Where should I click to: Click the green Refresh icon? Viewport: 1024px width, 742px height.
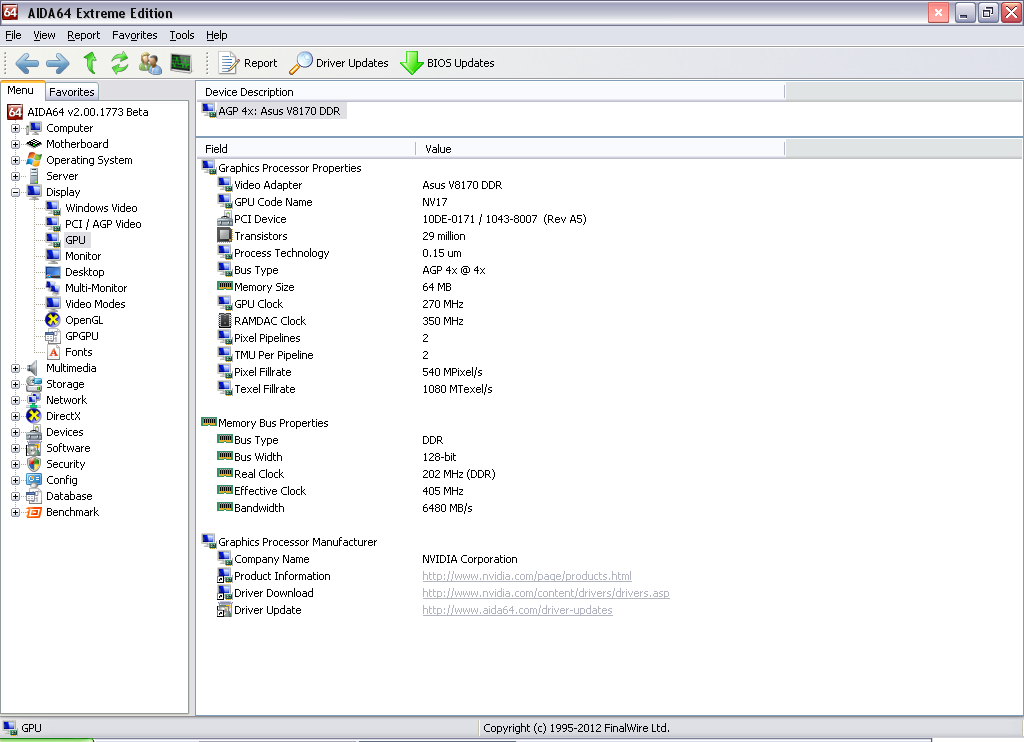tap(120, 63)
